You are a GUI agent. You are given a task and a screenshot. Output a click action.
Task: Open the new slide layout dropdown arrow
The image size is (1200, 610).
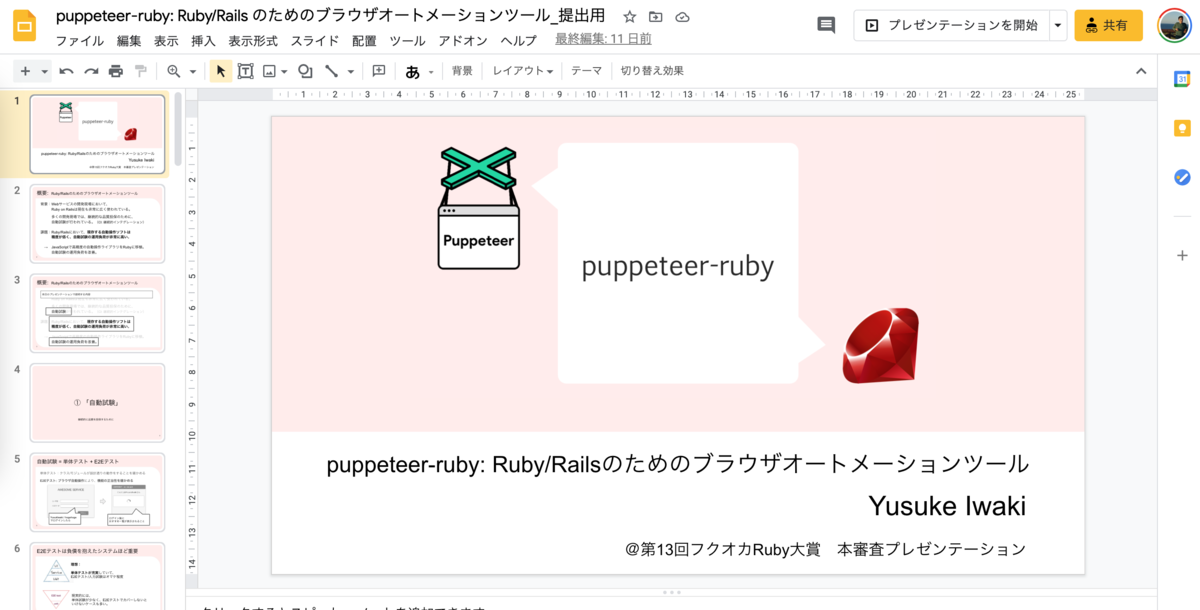coord(45,71)
